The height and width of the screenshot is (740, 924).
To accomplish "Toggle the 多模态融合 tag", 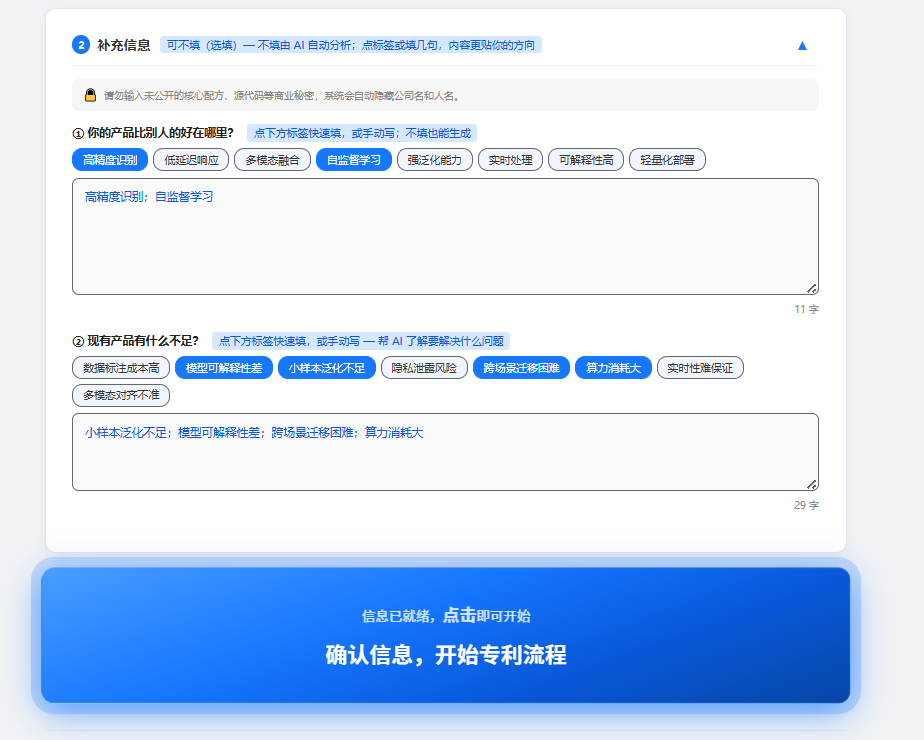I will tap(272, 160).
